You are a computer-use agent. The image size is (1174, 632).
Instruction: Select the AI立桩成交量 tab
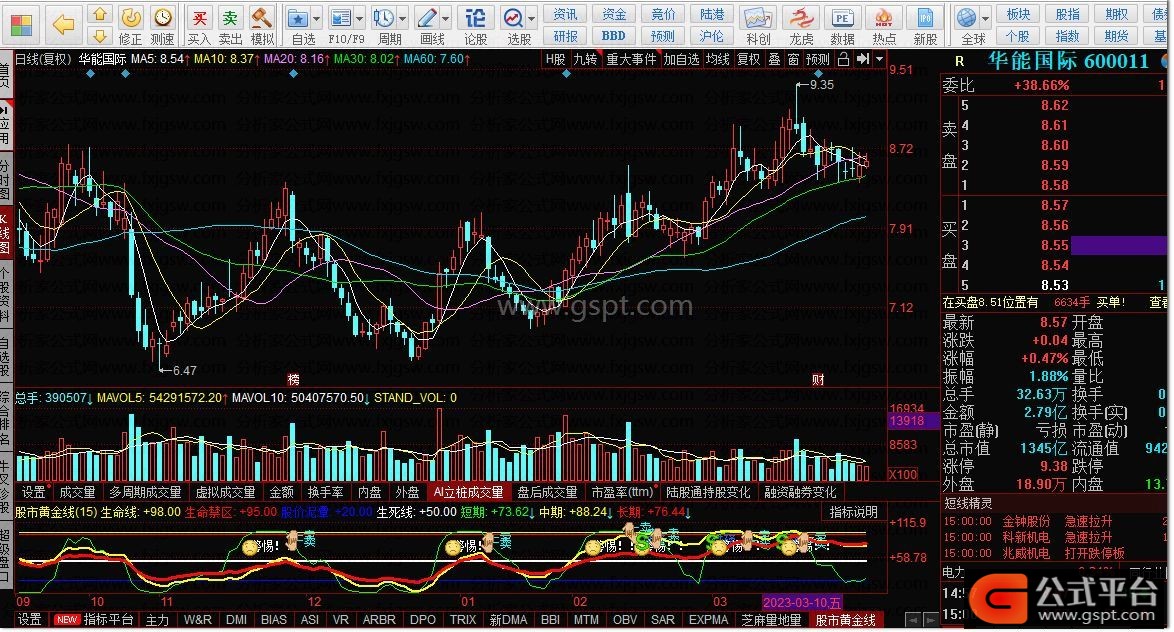[x=468, y=492]
